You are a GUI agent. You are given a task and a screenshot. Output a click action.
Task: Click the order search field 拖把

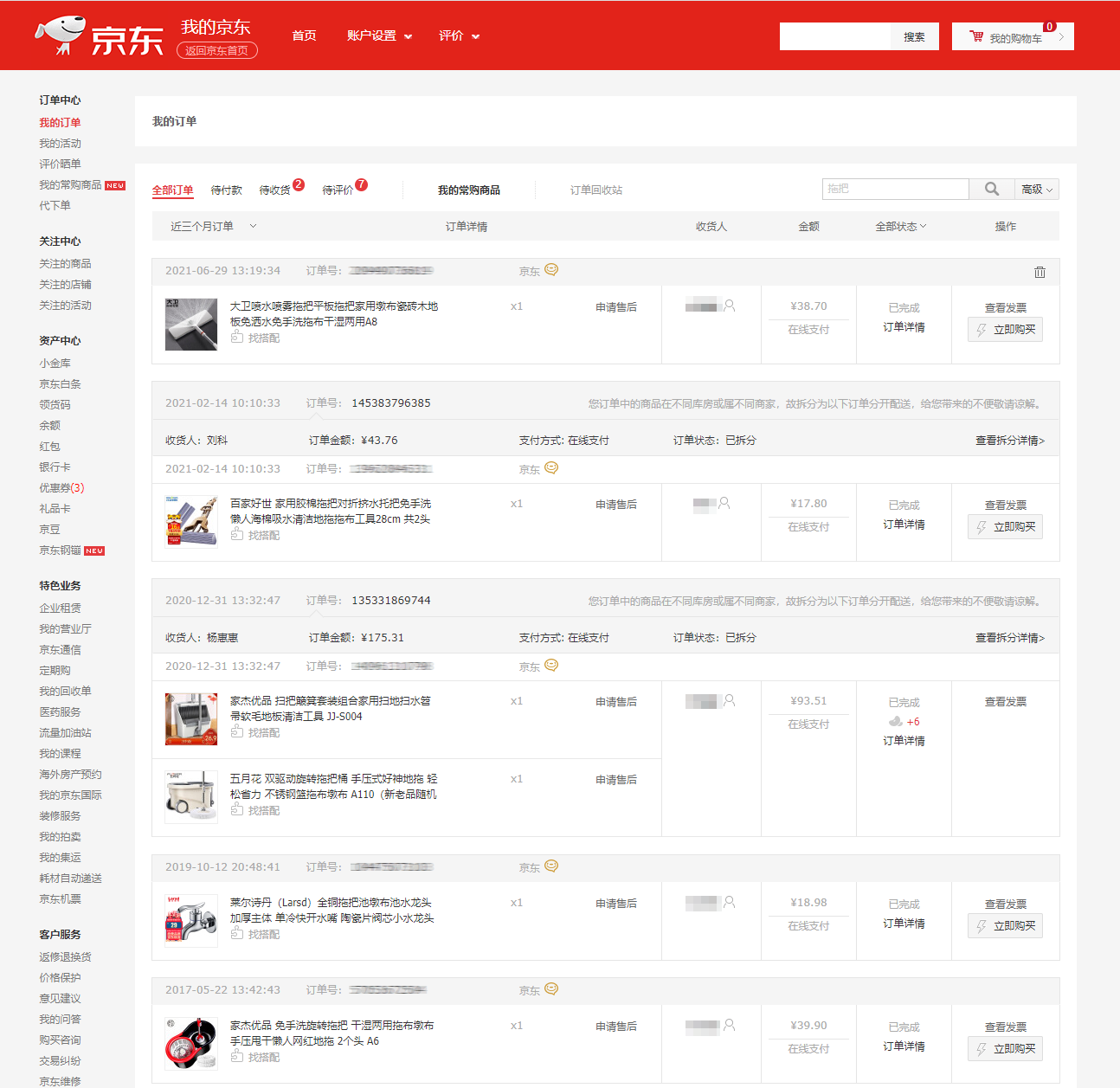click(895, 189)
